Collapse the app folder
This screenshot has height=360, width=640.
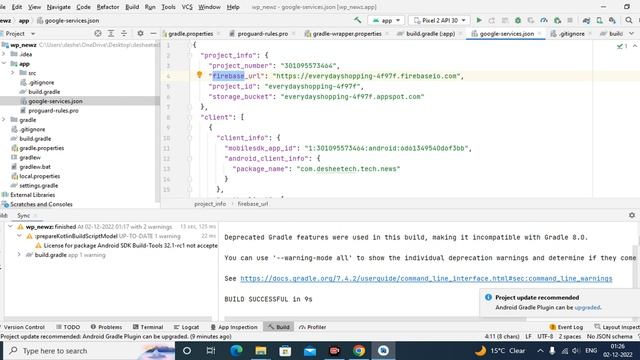pyautogui.click(x=4, y=63)
